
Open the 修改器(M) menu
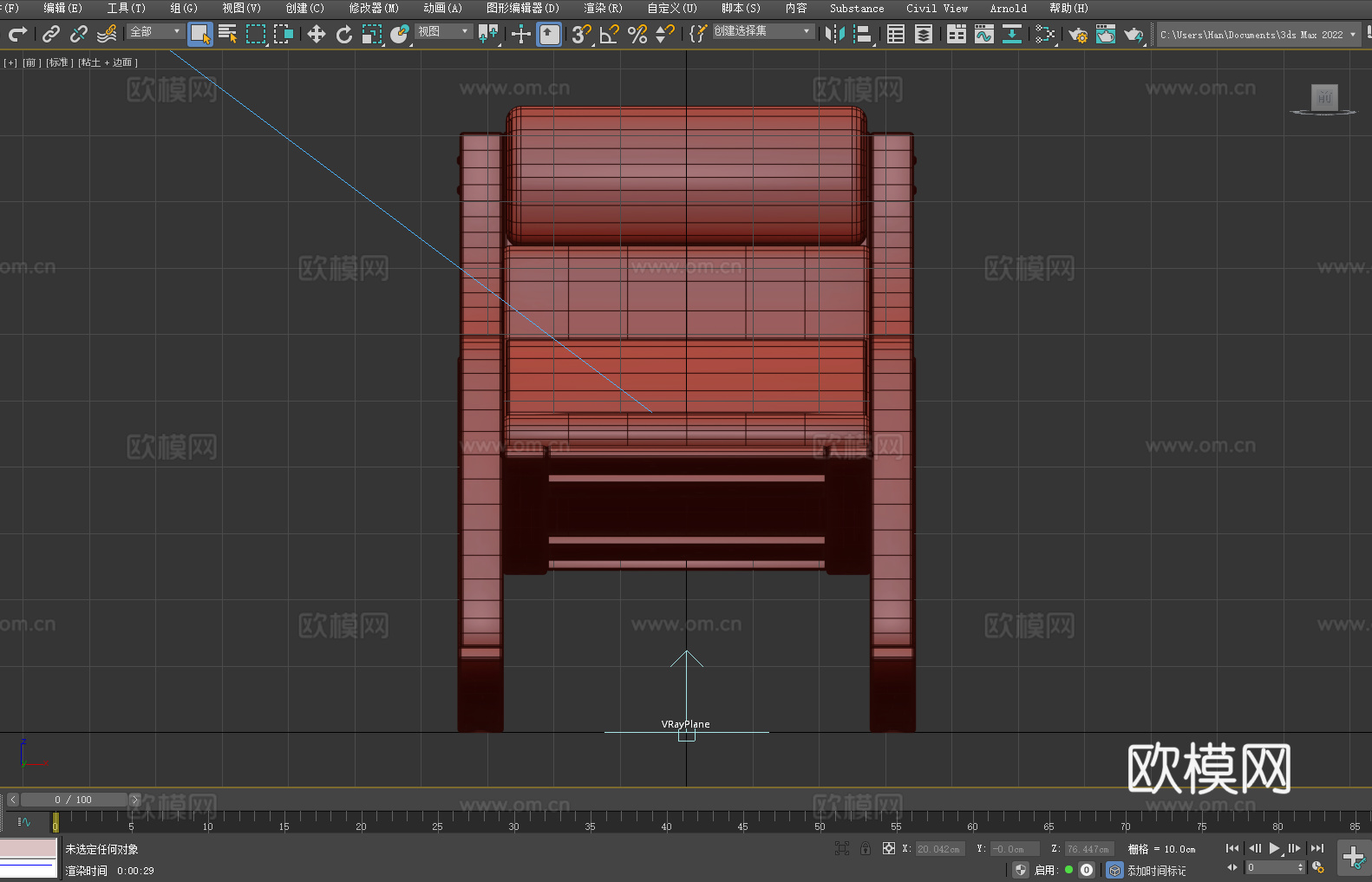(x=374, y=8)
